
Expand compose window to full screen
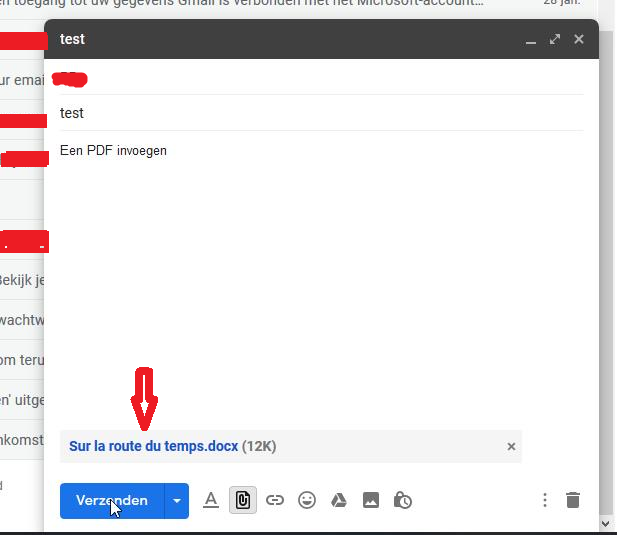coord(555,40)
